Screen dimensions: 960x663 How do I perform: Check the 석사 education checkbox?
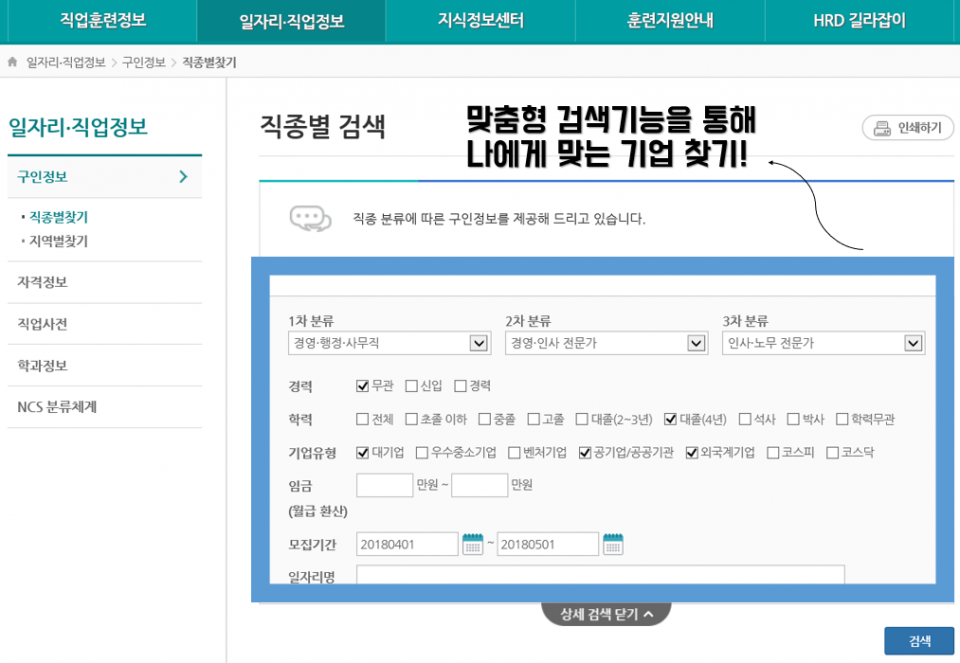743,419
